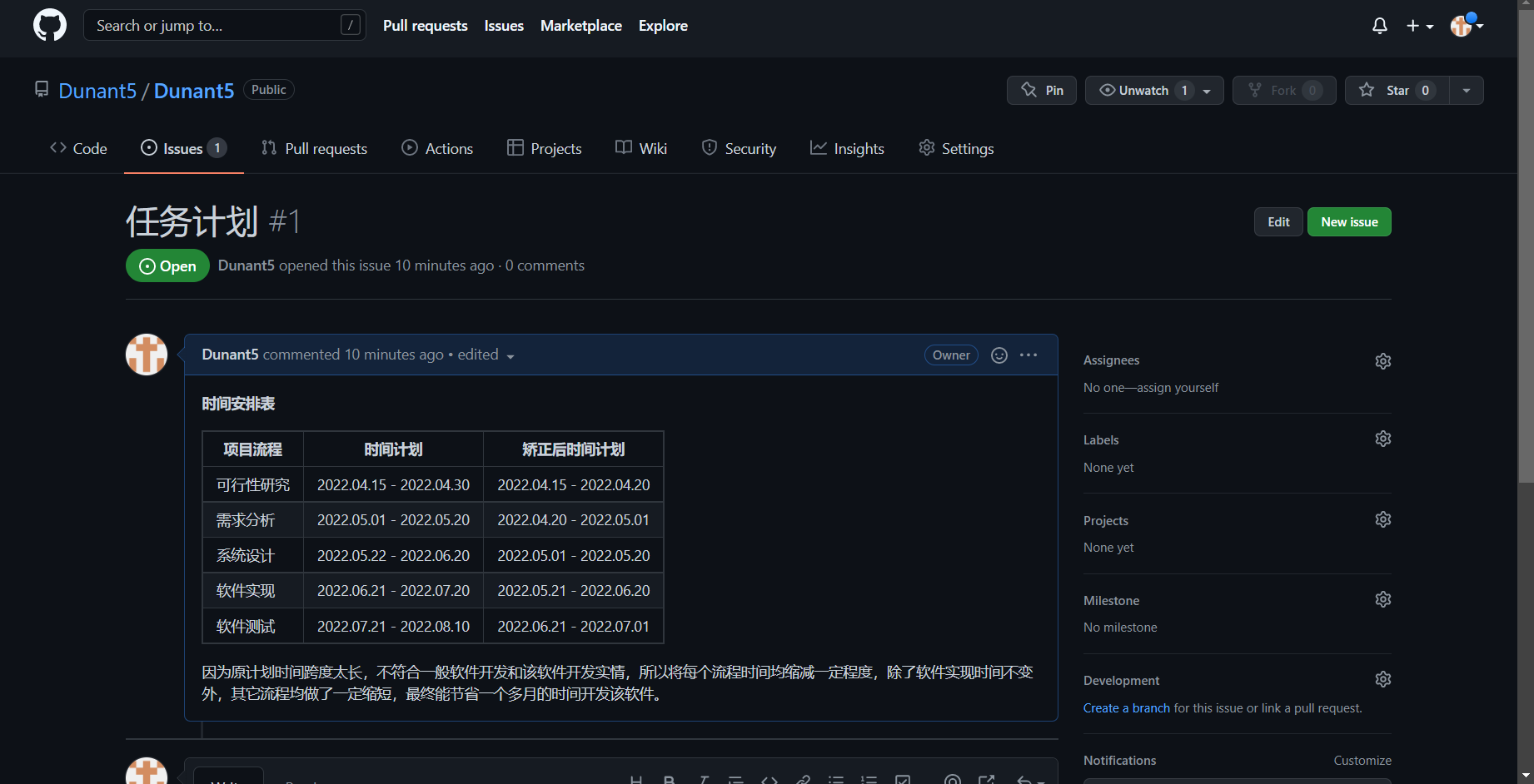Image resolution: width=1534 pixels, height=784 pixels.
Task: Open Explore in the top navigation
Action: 663,26
